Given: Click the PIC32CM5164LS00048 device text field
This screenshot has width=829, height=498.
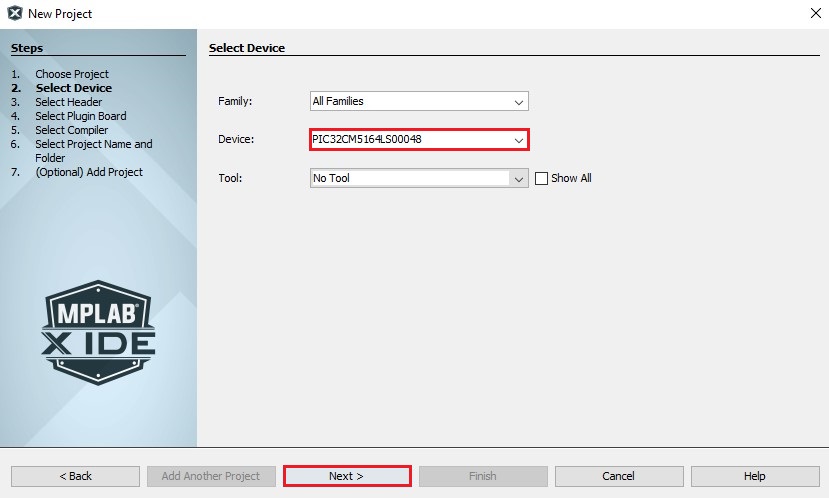Looking at the screenshot, I should click(408, 140).
